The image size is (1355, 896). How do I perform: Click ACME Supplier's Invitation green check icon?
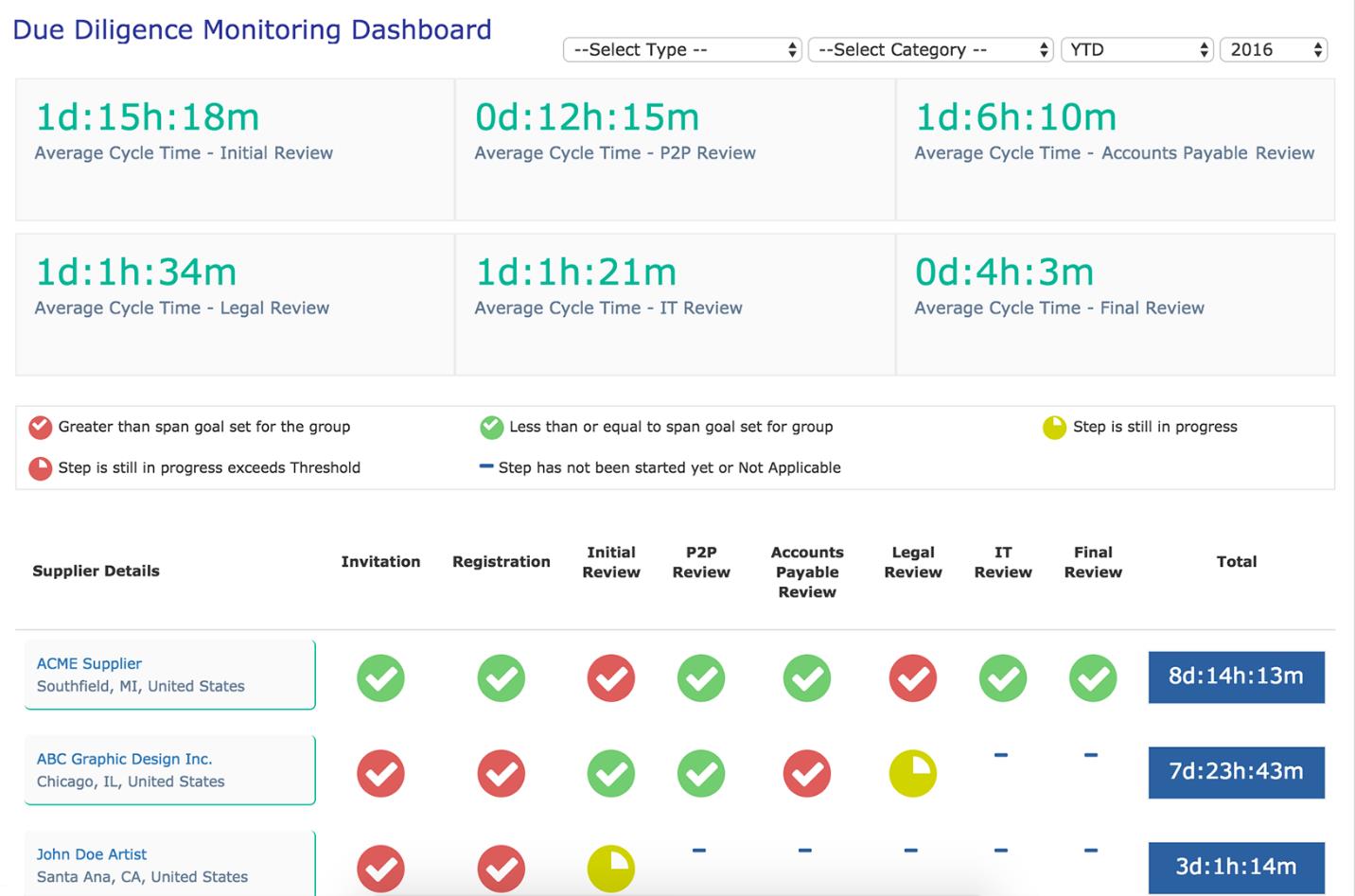(x=380, y=678)
